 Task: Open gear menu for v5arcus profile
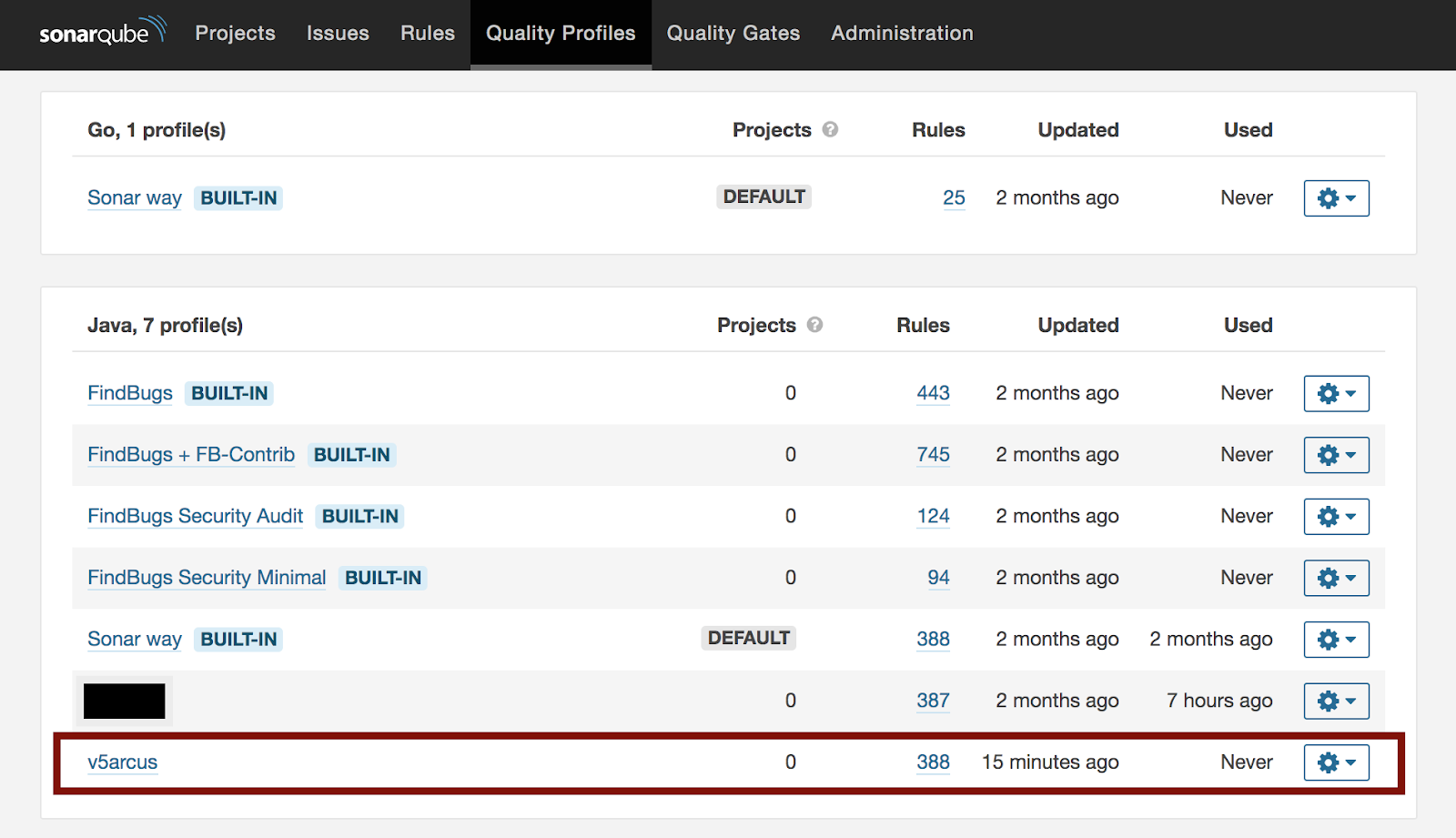(1336, 762)
